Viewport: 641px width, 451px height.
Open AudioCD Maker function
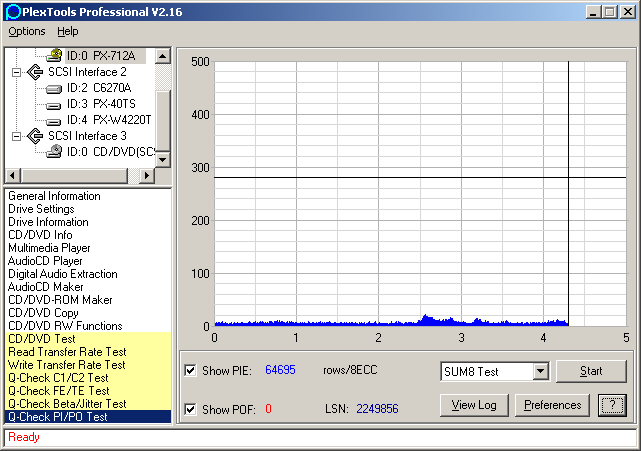(45, 287)
